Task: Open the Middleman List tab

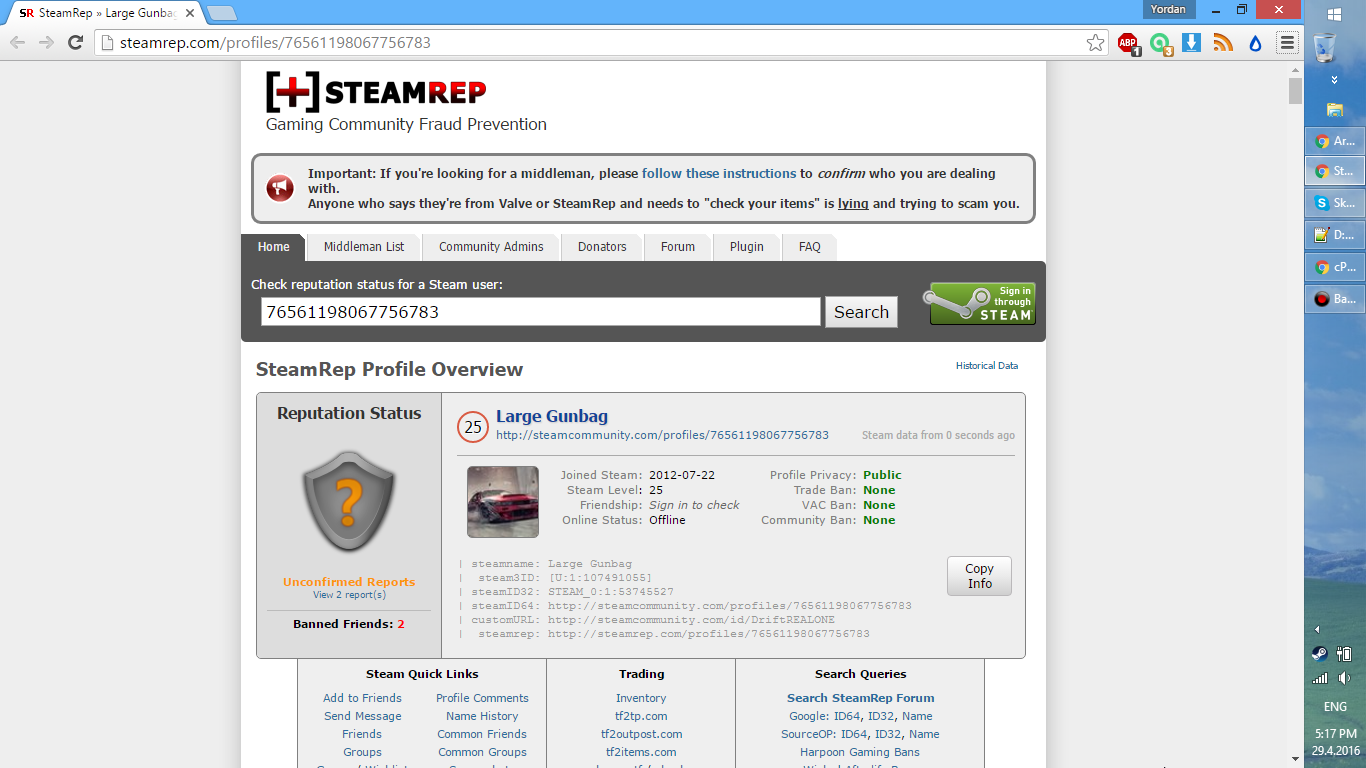Action: pyautogui.click(x=364, y=247)
